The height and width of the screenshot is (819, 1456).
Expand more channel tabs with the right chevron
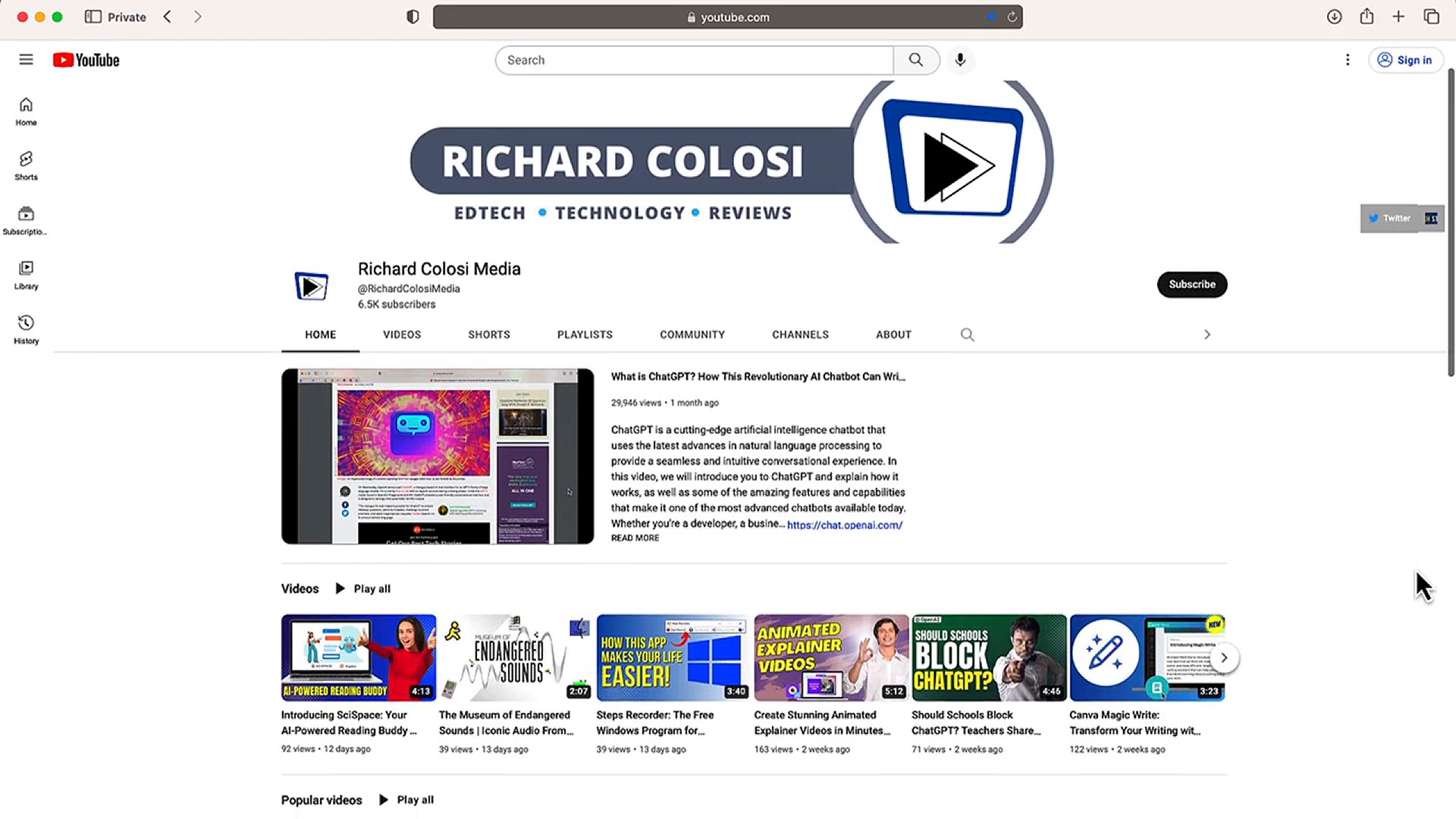coord(1207,334)
